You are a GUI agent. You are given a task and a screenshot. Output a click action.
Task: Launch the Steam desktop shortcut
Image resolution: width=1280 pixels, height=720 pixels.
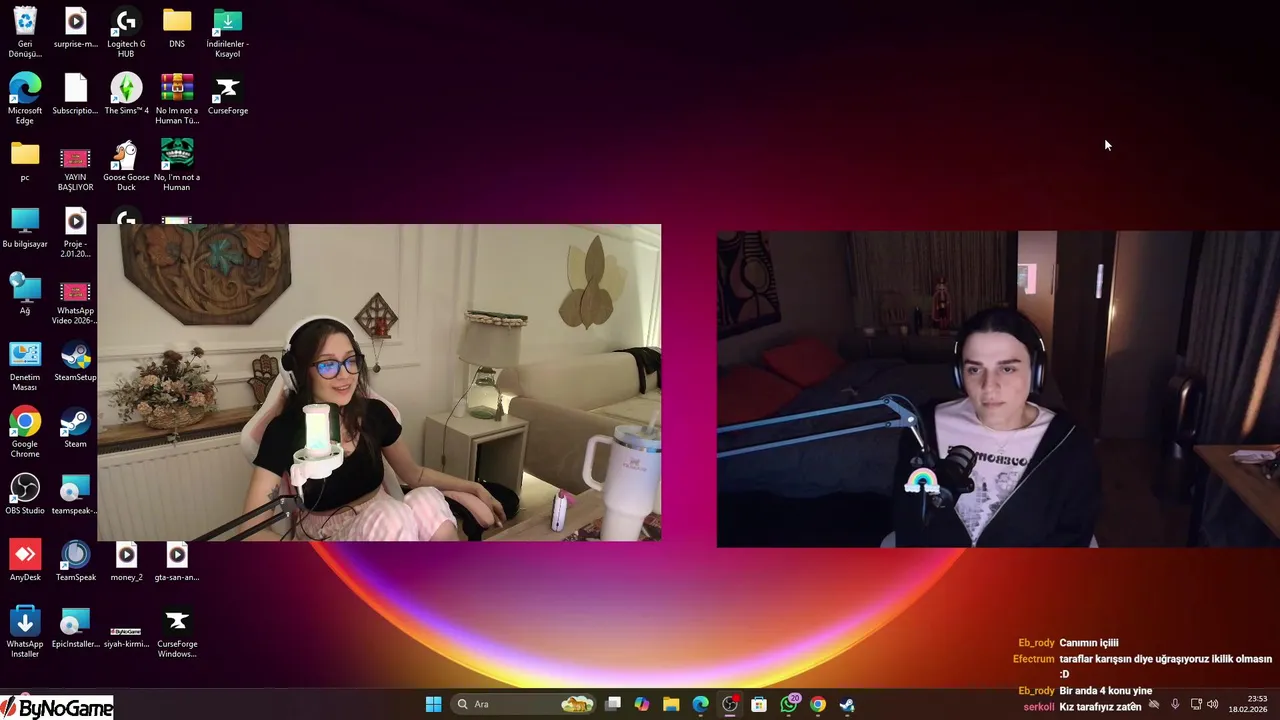click(x=76, y=429)
